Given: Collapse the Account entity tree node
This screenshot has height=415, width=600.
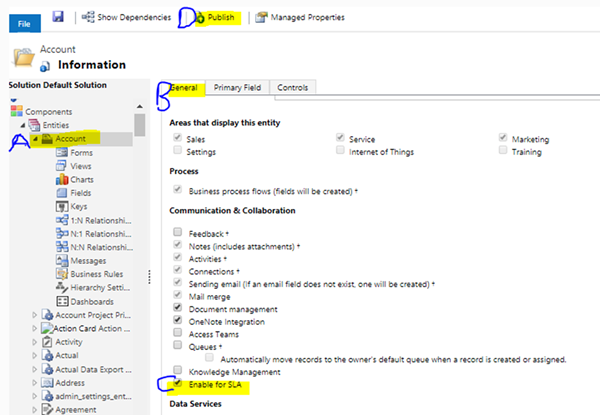Looking at the screenshot, I should tap(36, 139).
